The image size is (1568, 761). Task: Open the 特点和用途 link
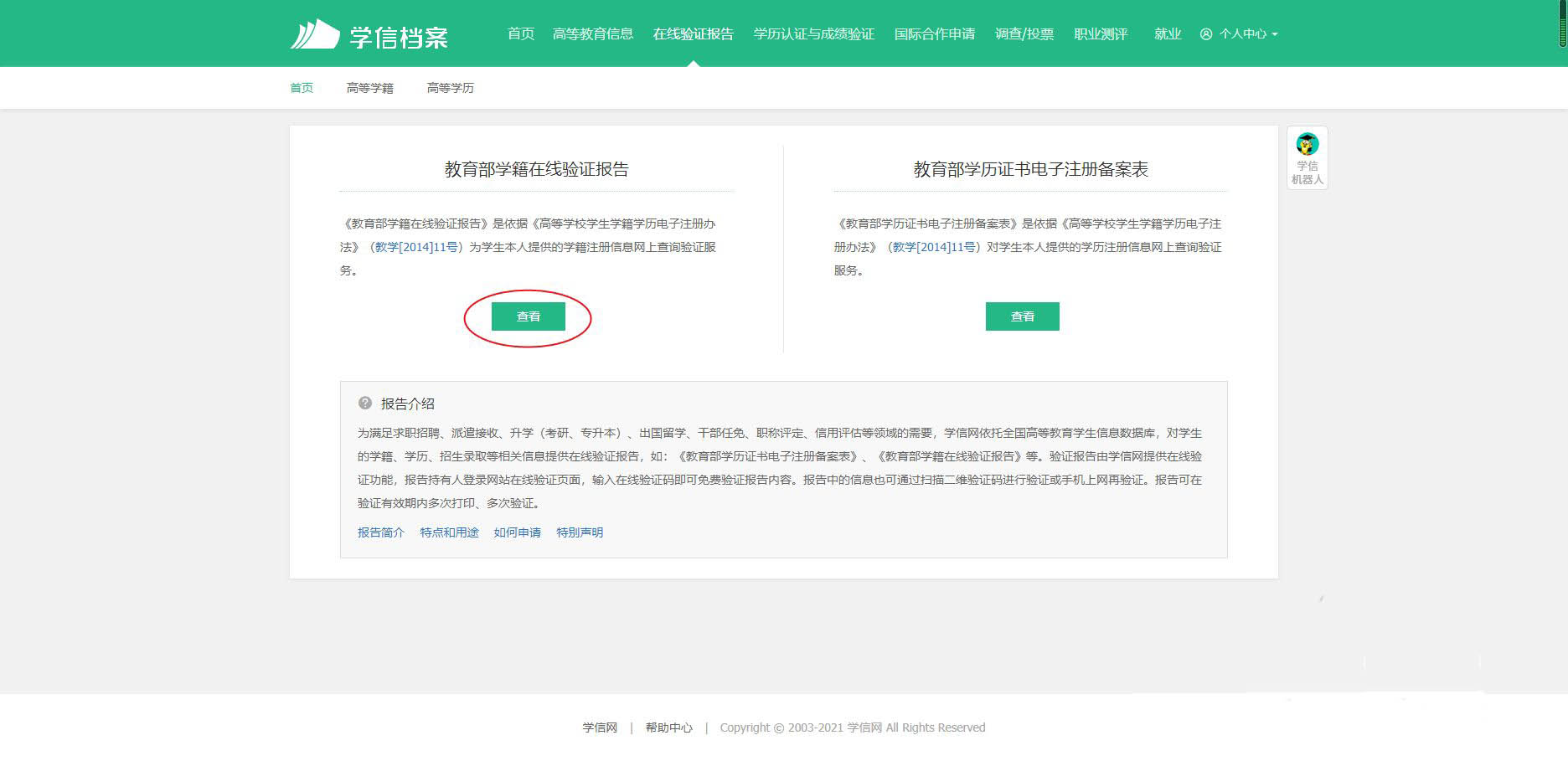point(450,532)
